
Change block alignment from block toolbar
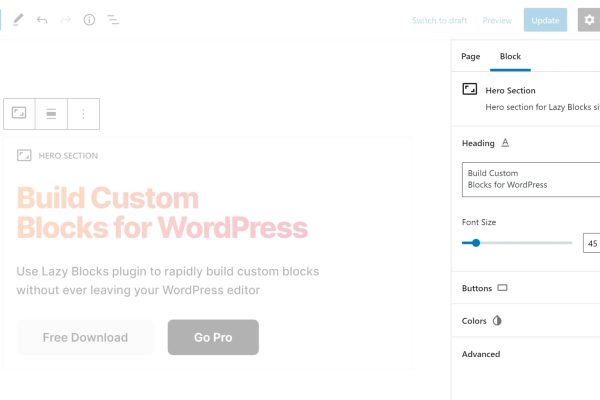tap(51, 114)
